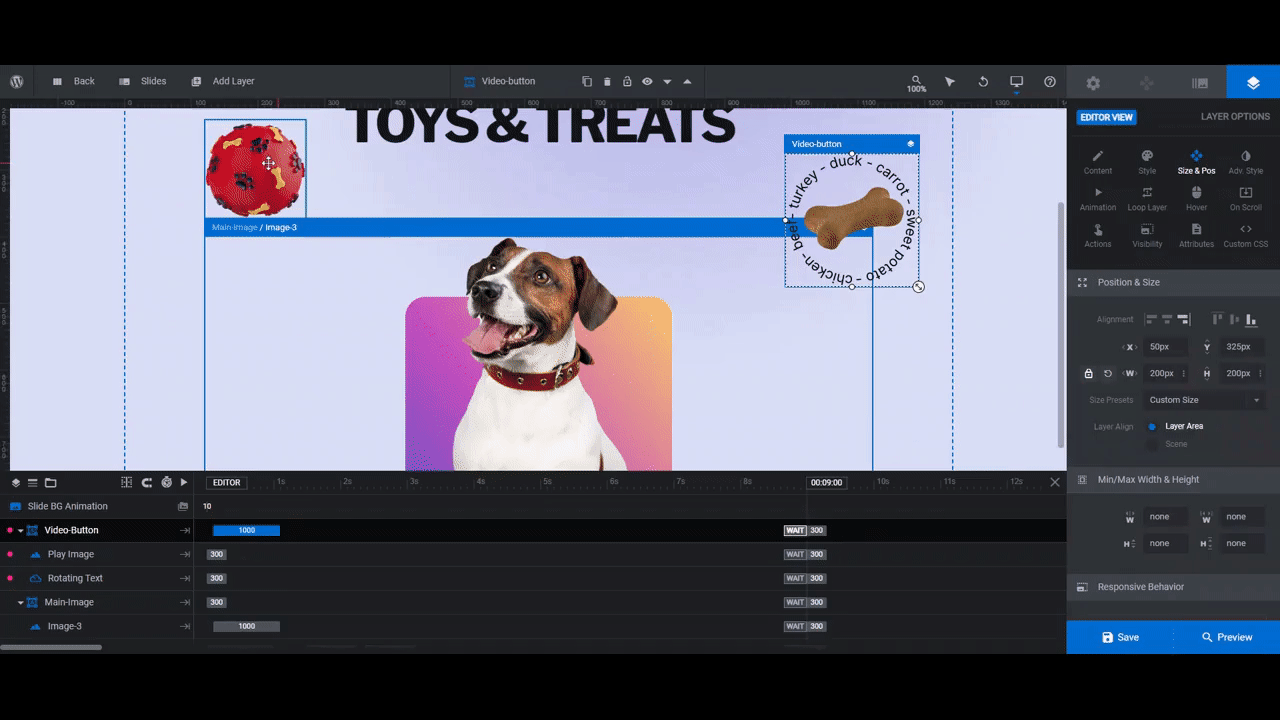Click Back in the top toolbar
The height and width of the screenshot is (720, 1280).
[x=73, y=81]
